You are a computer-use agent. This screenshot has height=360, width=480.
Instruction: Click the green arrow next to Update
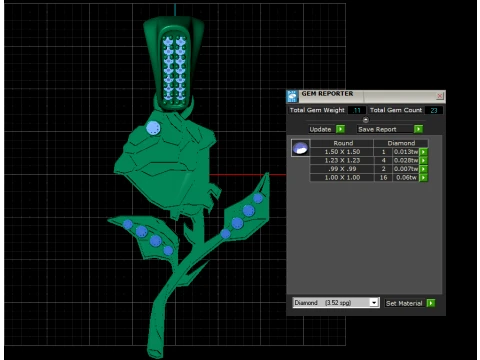340,129
